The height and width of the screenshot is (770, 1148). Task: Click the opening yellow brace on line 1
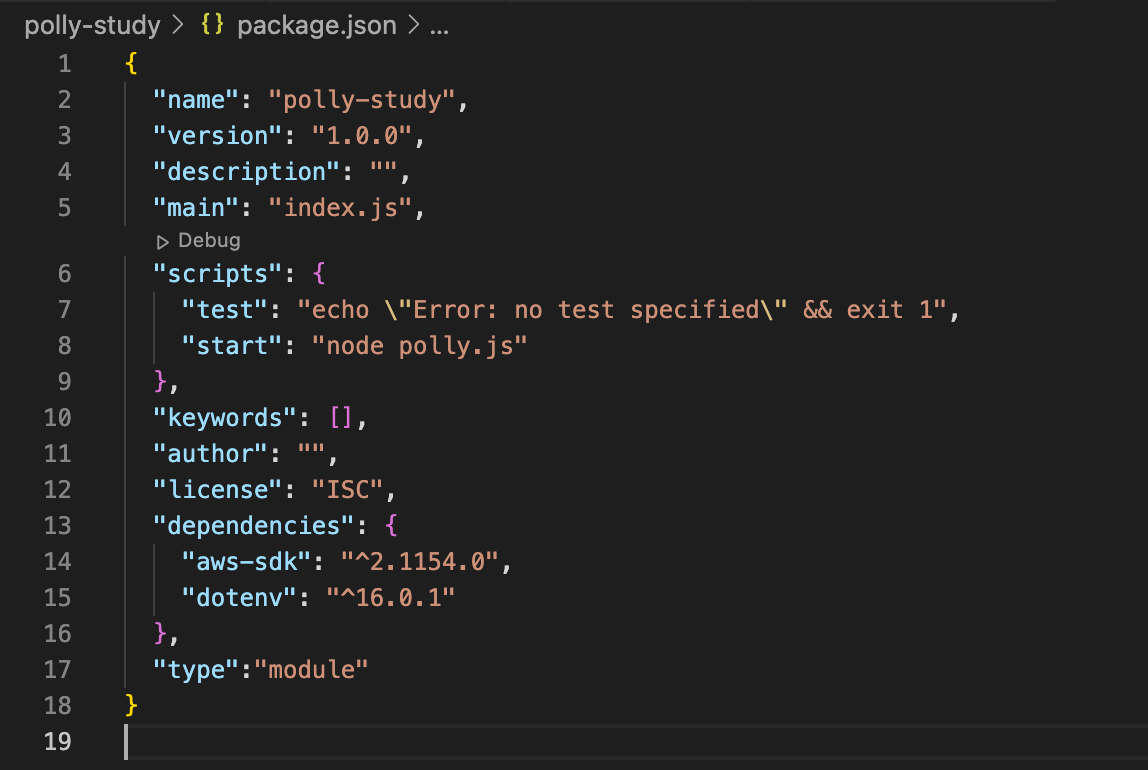(131, 64)
